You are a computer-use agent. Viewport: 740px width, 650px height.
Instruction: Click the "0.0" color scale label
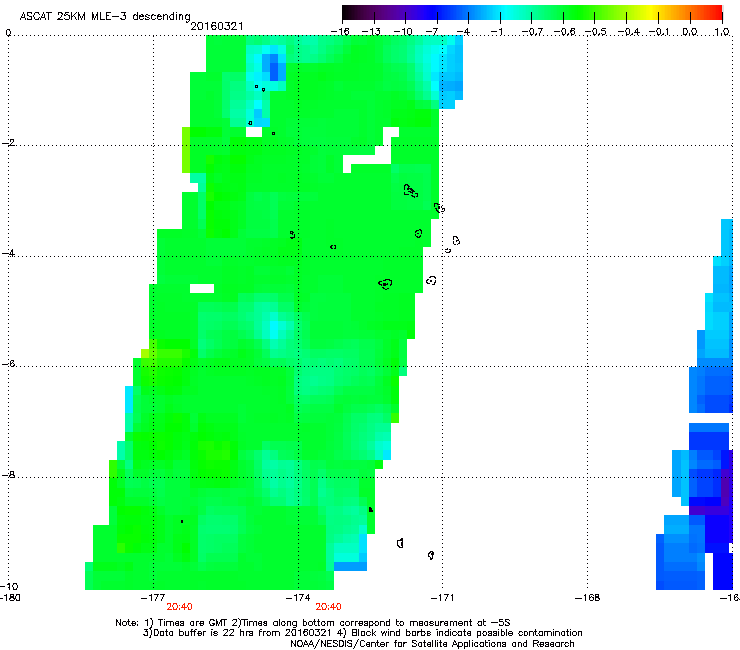tap(690, 32)
